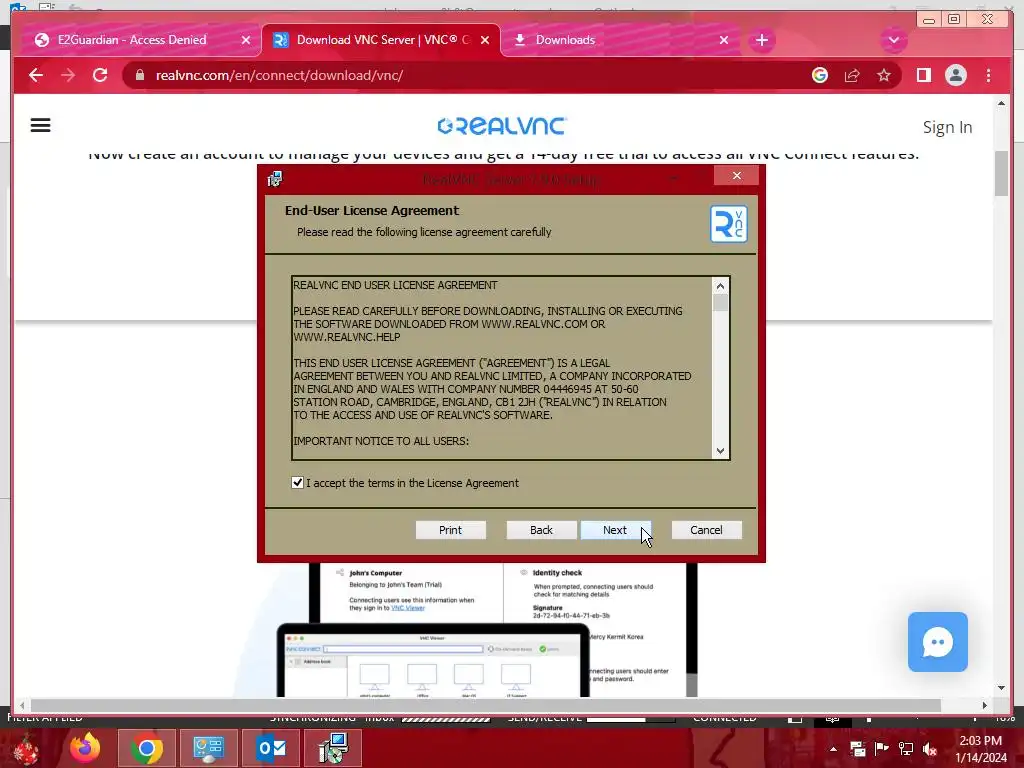This screenshot has height=768, width=1024.
Task: View site security lock icon
Action: (x=140, y=75)
